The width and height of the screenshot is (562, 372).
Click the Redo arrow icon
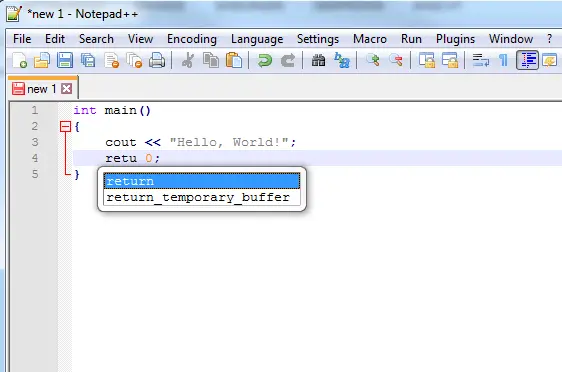point(287,60)
